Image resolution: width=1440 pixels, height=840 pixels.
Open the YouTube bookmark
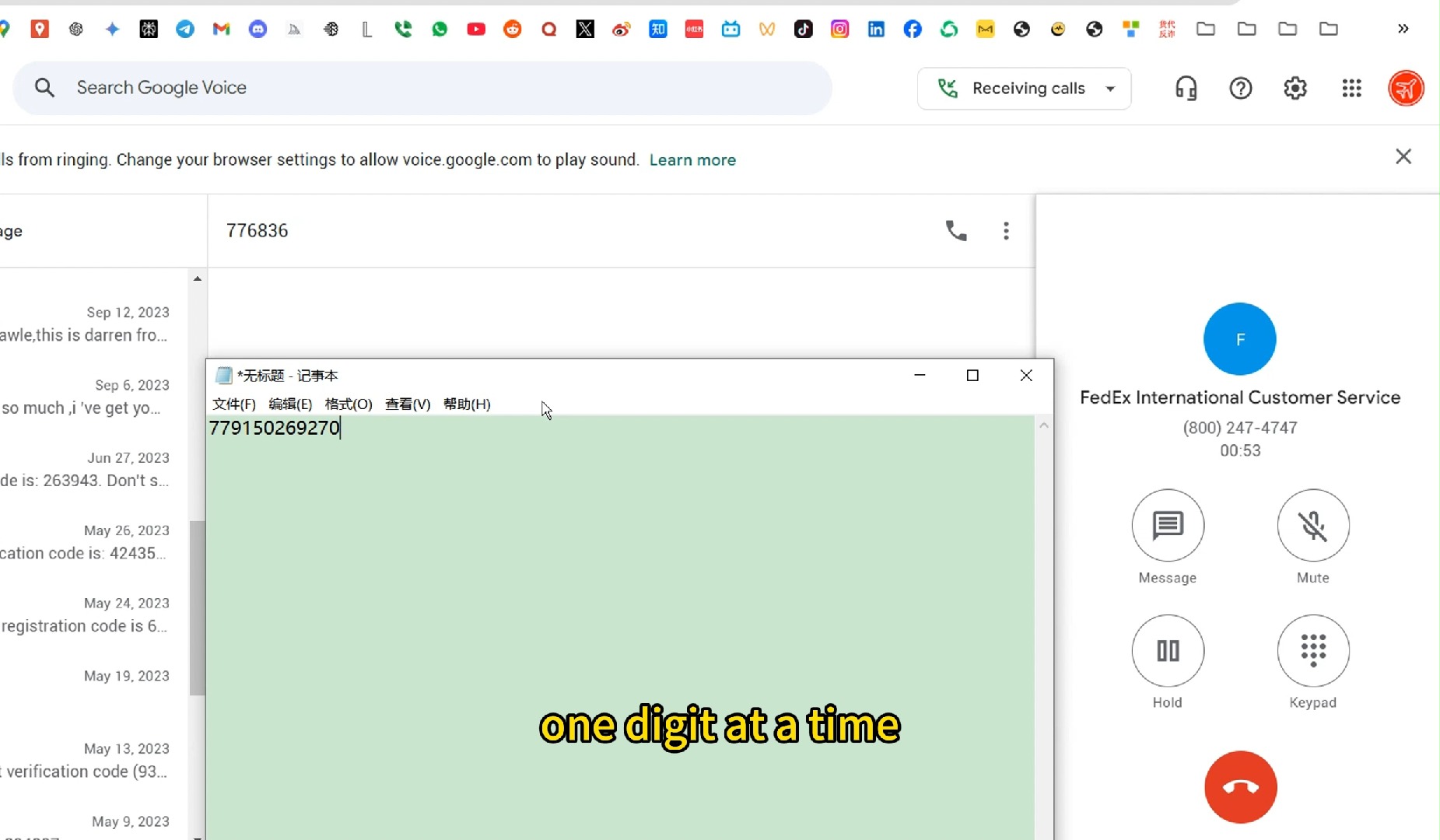point(476,30)
